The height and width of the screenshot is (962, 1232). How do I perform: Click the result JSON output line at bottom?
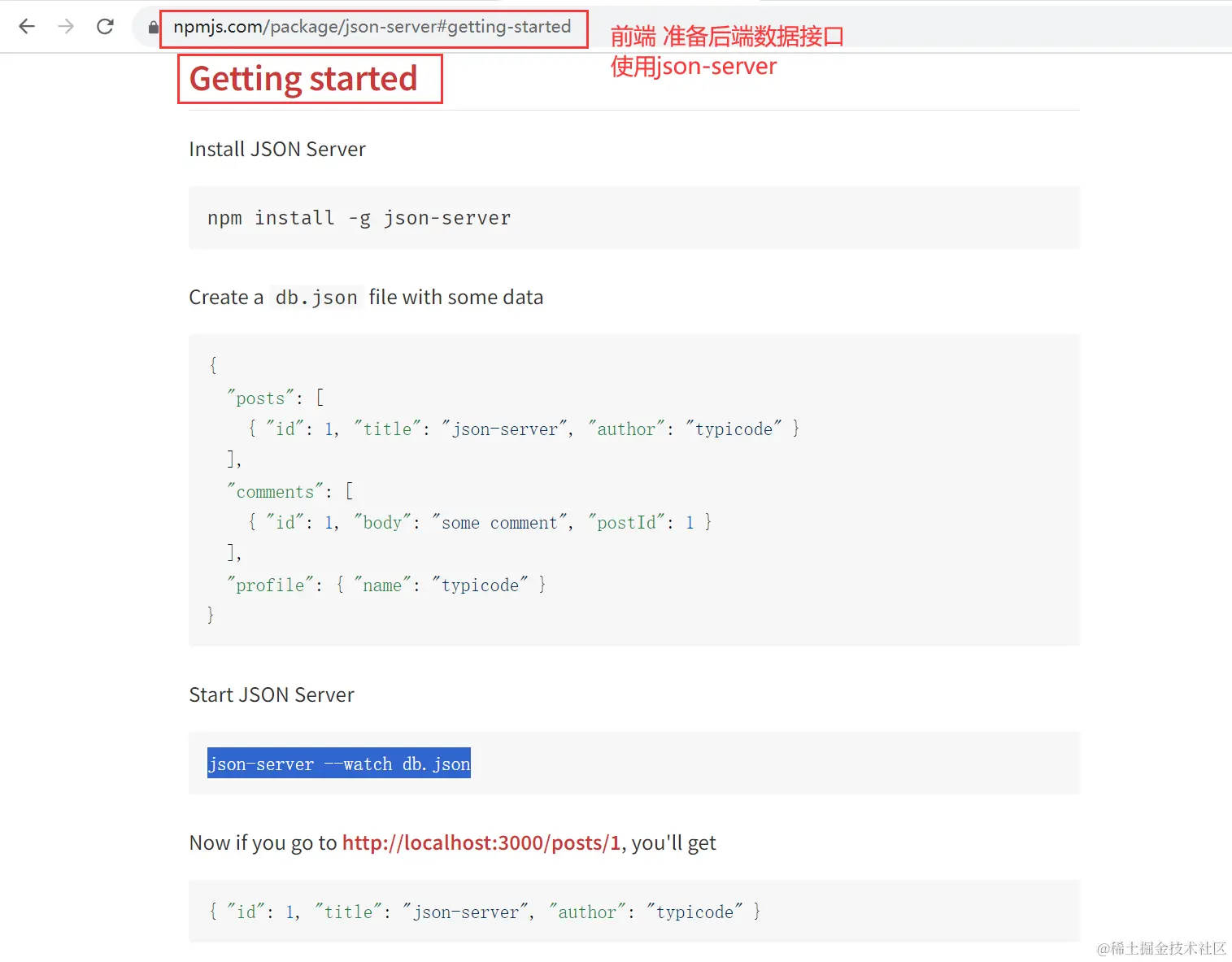485,912
